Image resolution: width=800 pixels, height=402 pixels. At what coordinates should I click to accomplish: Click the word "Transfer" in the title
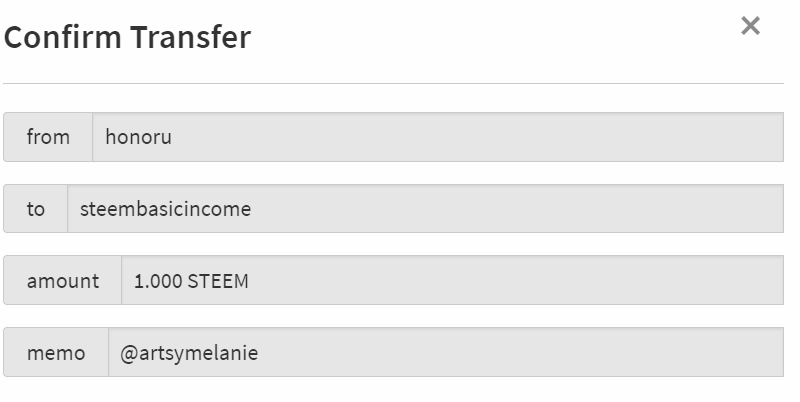[x=191, y=37]
